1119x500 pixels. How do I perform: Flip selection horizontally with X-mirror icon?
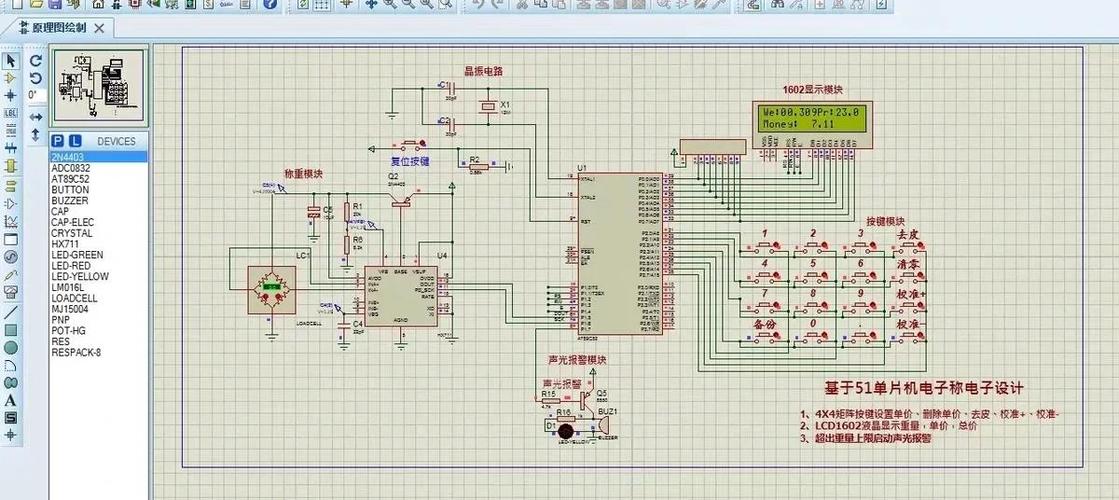36,116
